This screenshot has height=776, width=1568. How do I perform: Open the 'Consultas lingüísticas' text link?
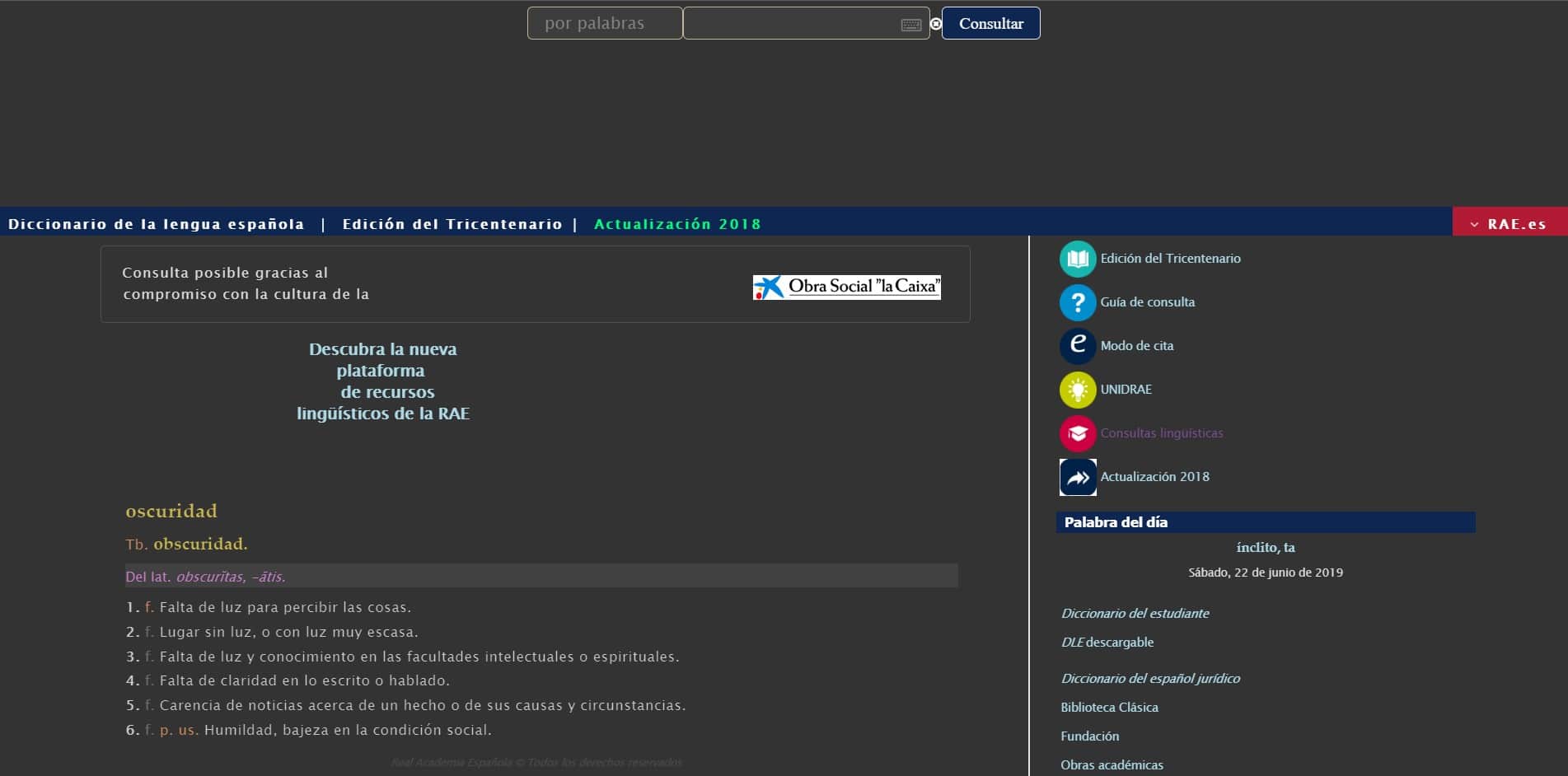[1162, 433]
